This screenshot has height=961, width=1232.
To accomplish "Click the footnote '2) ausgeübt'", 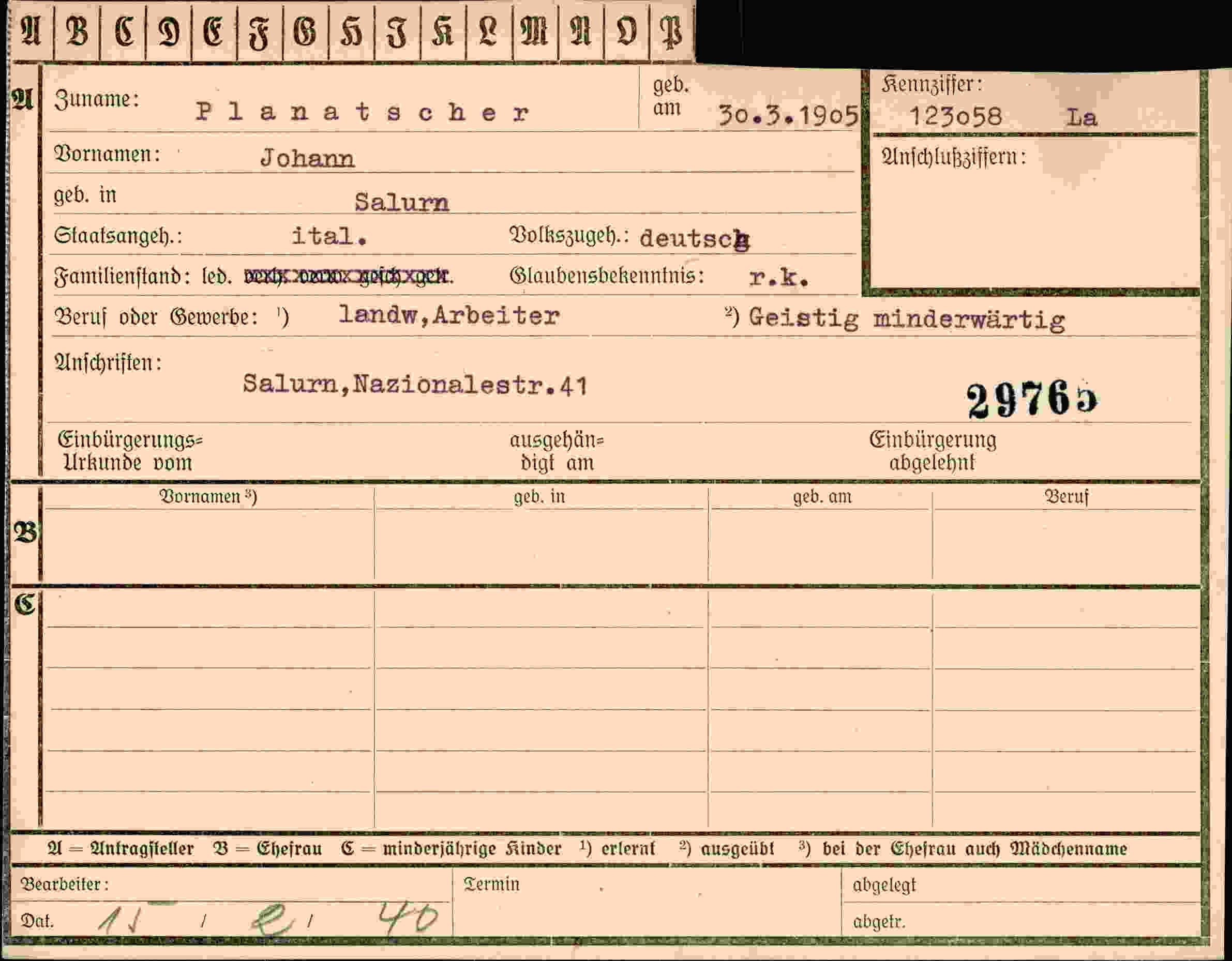I will [727, 849].
